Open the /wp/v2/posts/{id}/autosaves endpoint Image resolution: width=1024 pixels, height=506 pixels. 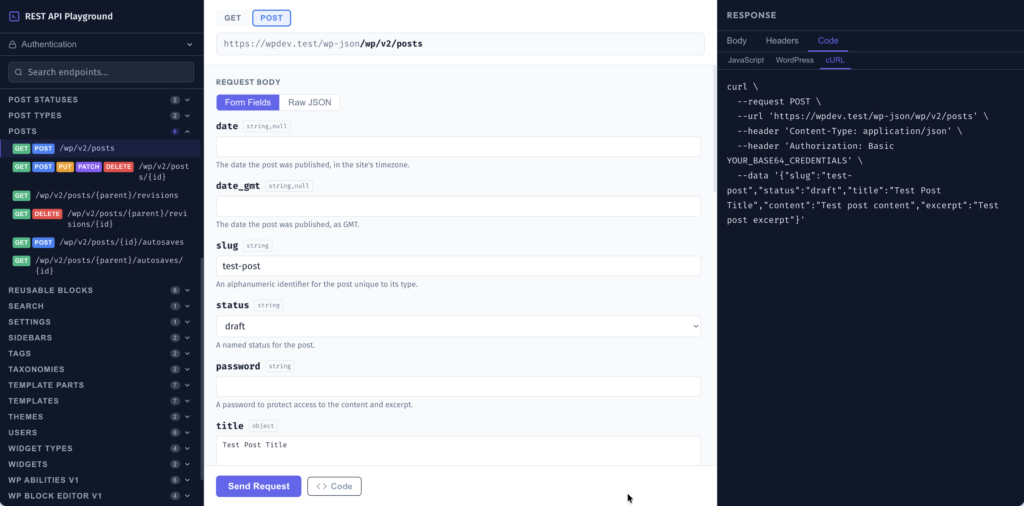coord(101,242)
